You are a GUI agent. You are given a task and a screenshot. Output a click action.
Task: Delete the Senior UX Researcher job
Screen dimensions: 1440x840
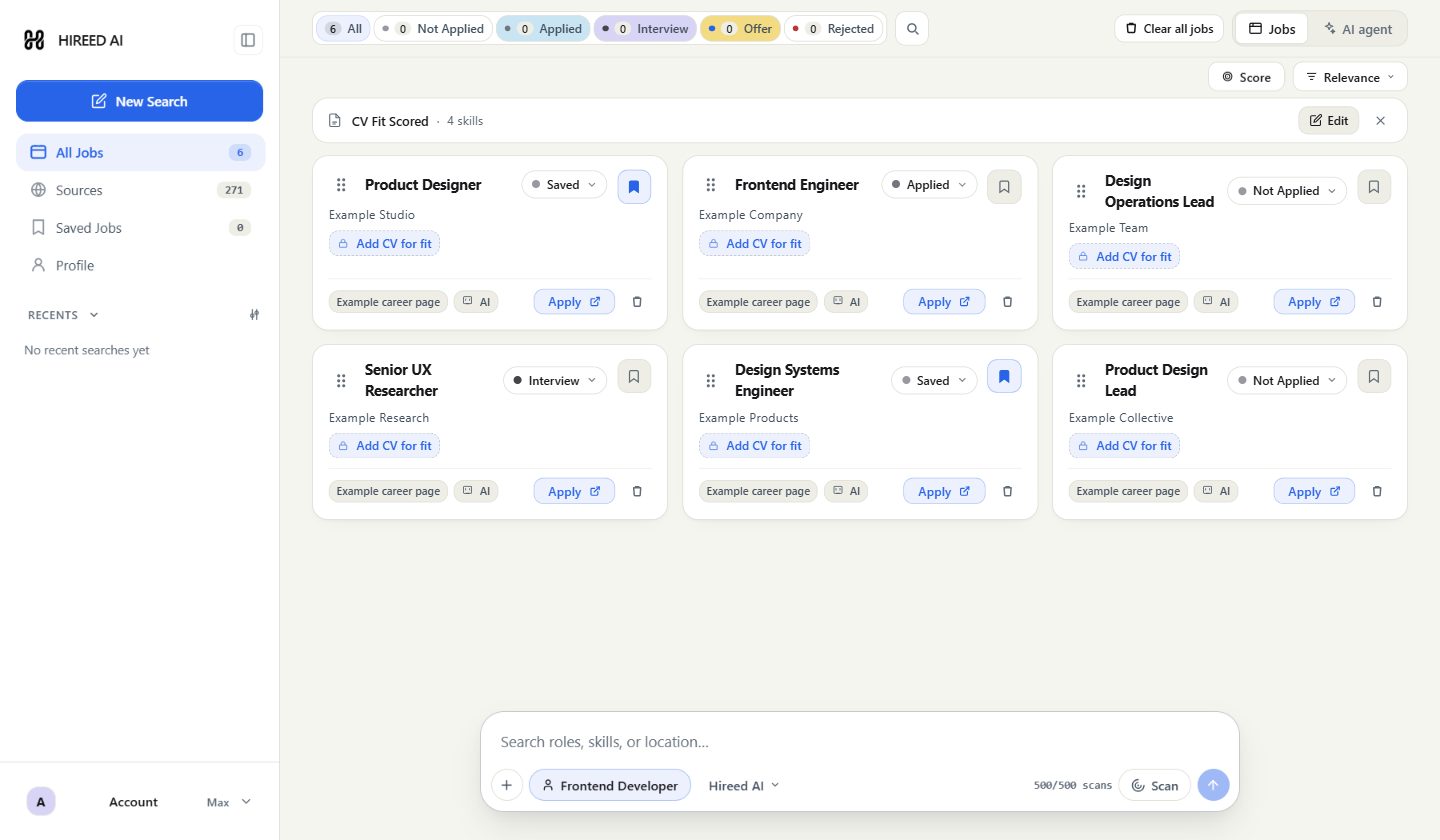click(x=637, y=491)
